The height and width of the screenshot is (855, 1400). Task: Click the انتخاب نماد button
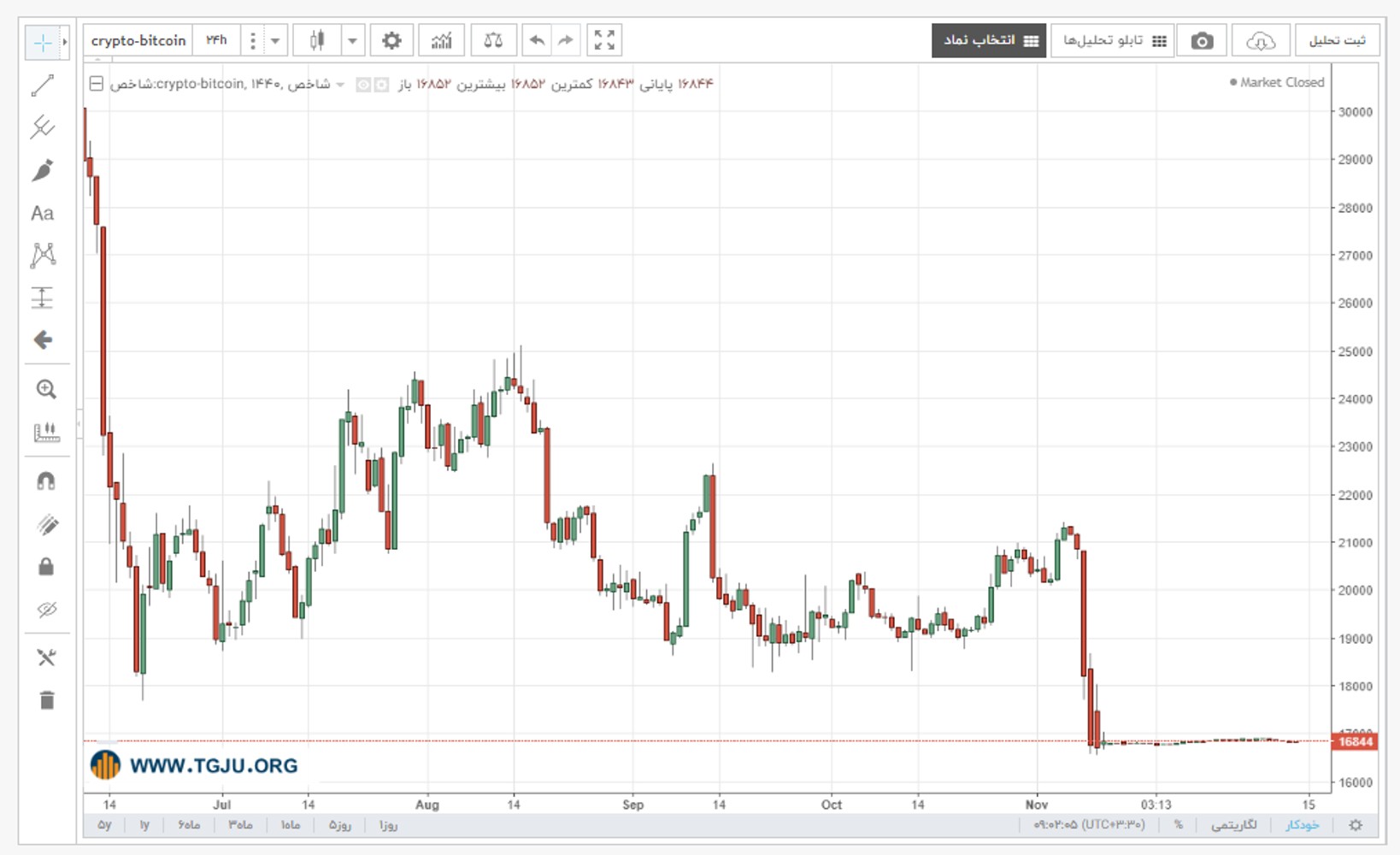[989, 40]
